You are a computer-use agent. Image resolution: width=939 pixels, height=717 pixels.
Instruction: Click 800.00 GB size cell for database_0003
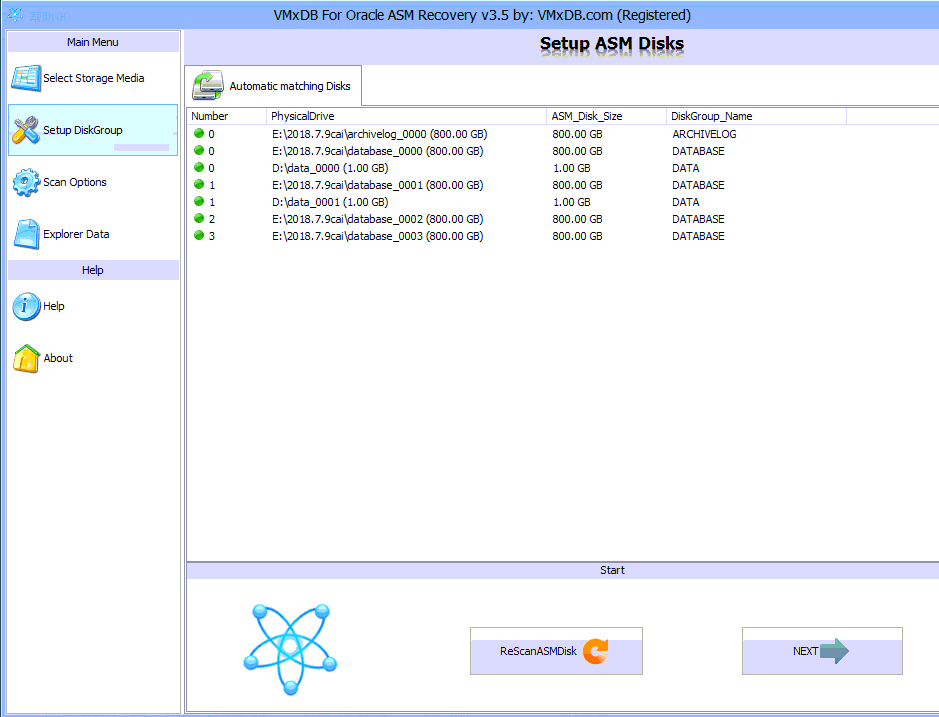point(577,236)
